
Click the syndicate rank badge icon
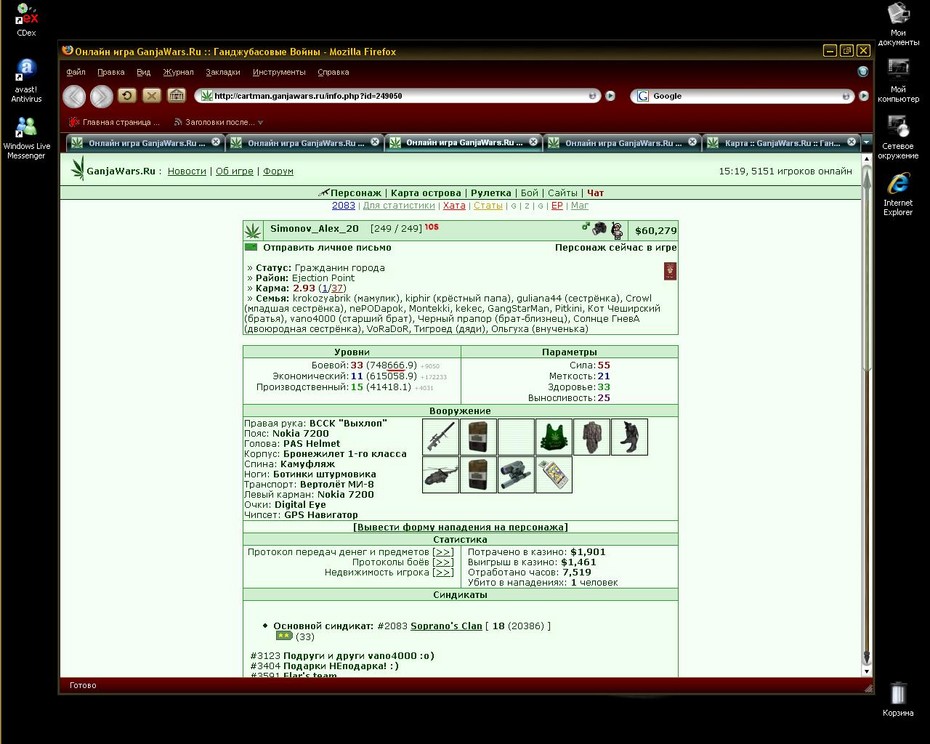coord(284,635)
